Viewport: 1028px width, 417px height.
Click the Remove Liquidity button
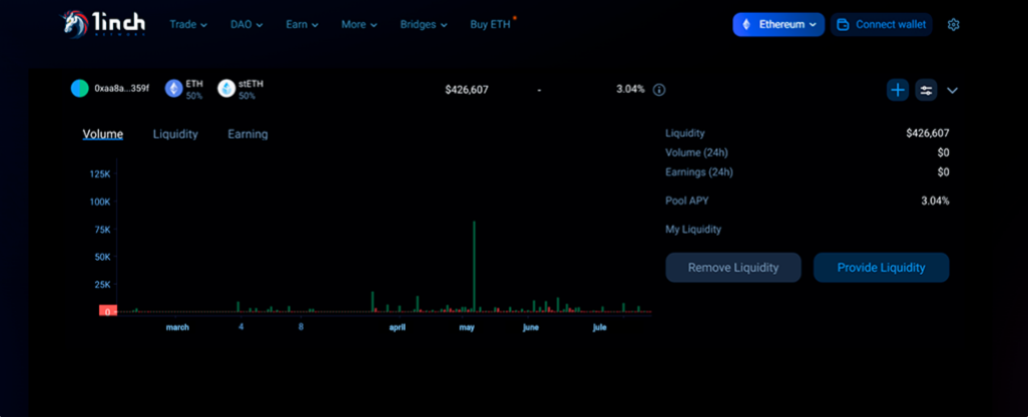click(x=734, y=268)
